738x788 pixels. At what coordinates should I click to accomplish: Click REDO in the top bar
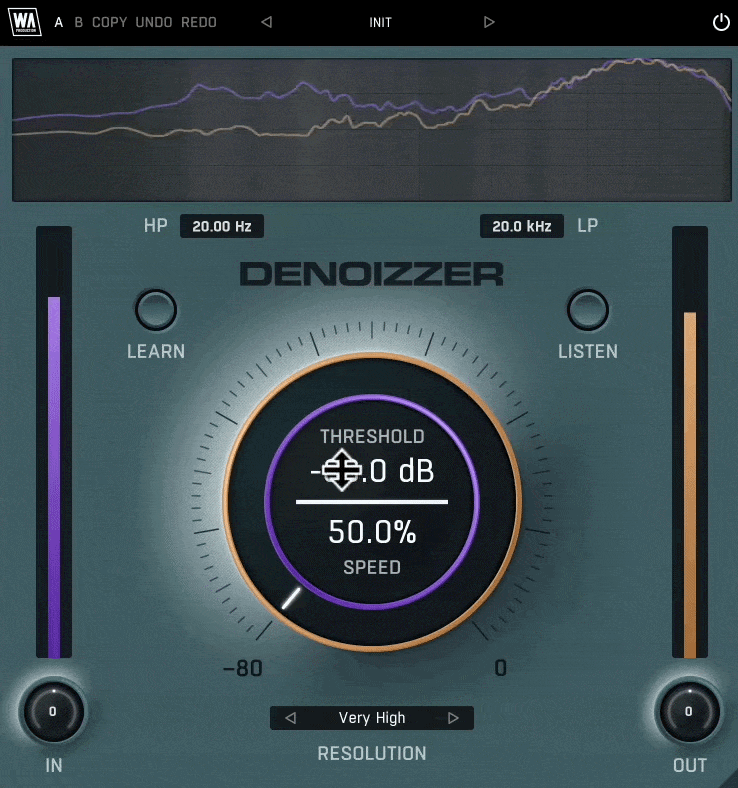pyautogui.click(x=198, y=22)
